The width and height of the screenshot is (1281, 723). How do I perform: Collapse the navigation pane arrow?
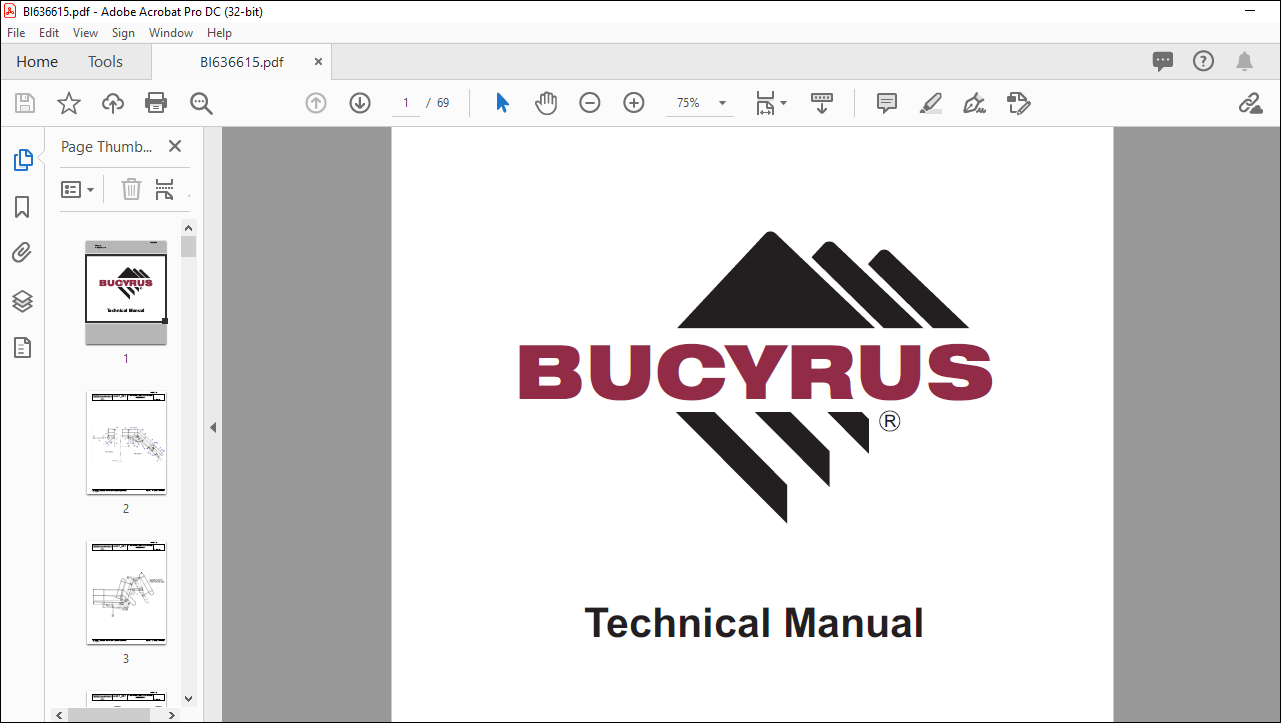tap(212, 427)
